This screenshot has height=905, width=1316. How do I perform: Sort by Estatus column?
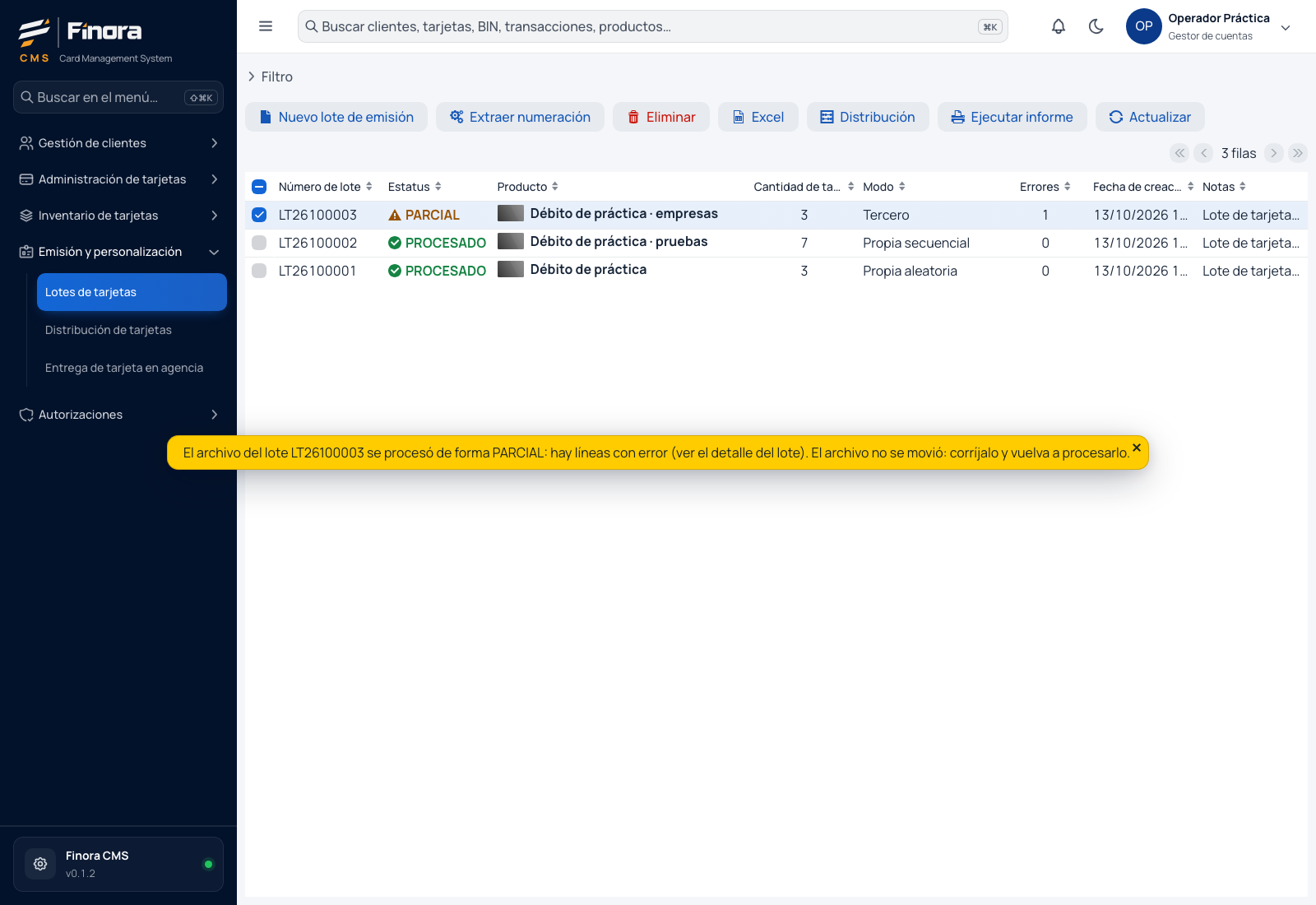pos(438,187)
